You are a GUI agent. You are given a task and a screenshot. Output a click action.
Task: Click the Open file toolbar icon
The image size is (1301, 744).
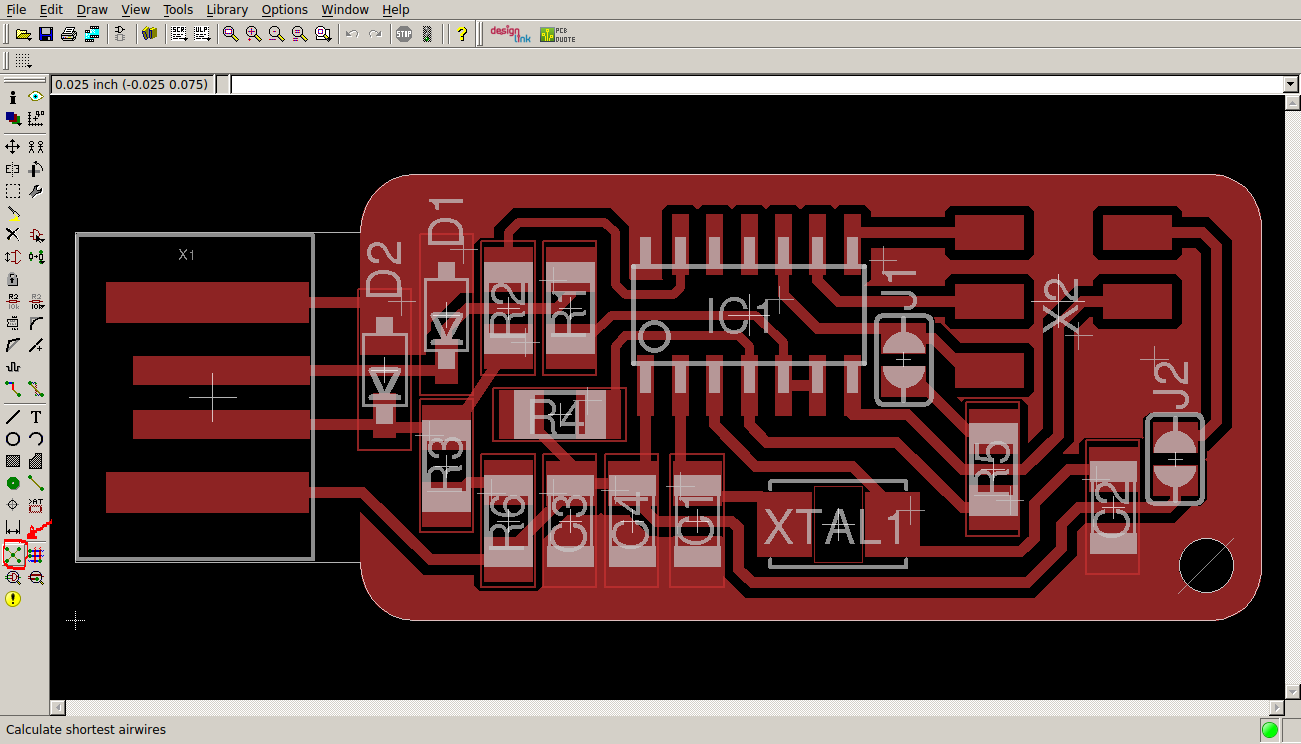point(23,34)
